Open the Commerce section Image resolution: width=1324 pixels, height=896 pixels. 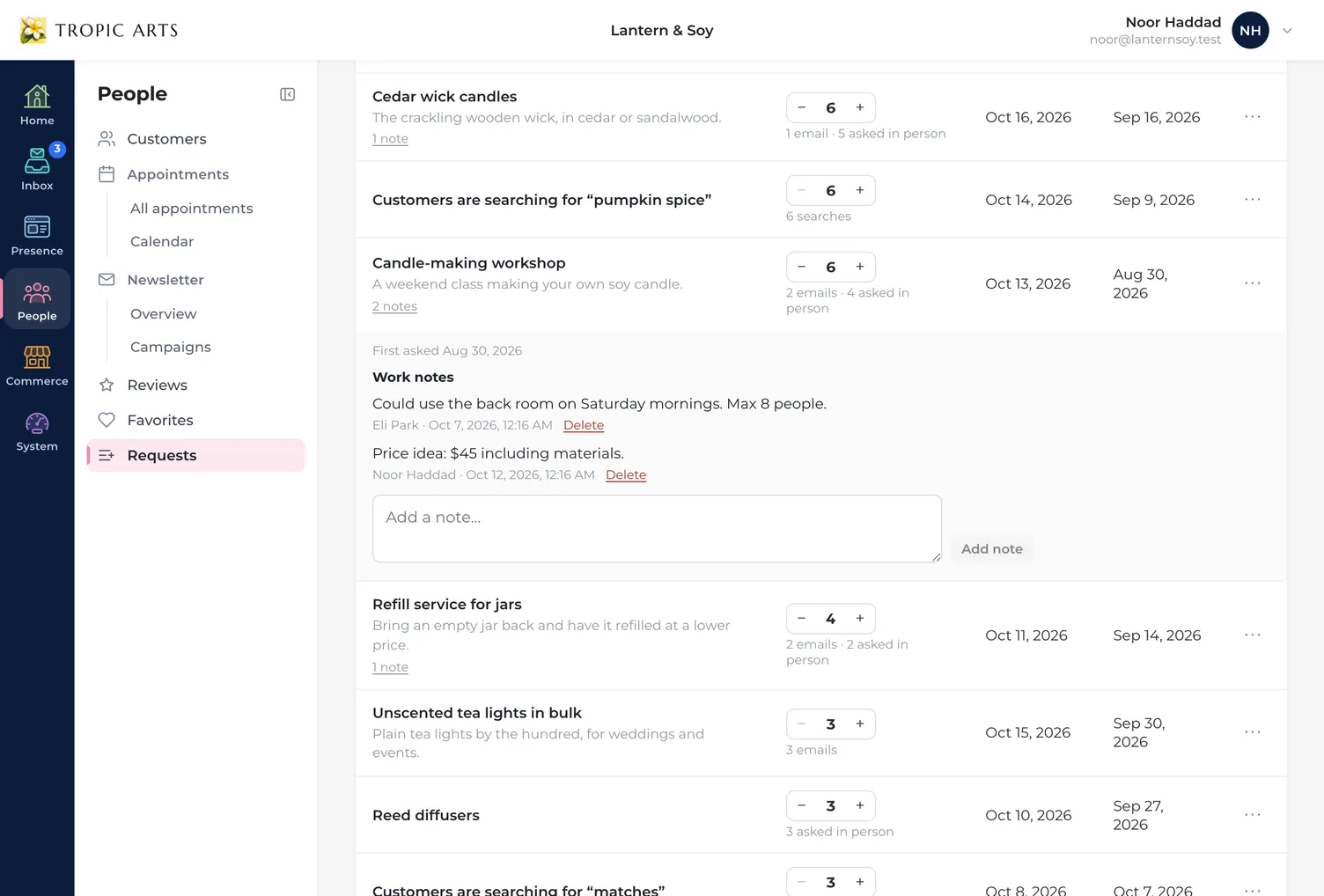pyautogui.click(x=37, y=365)
